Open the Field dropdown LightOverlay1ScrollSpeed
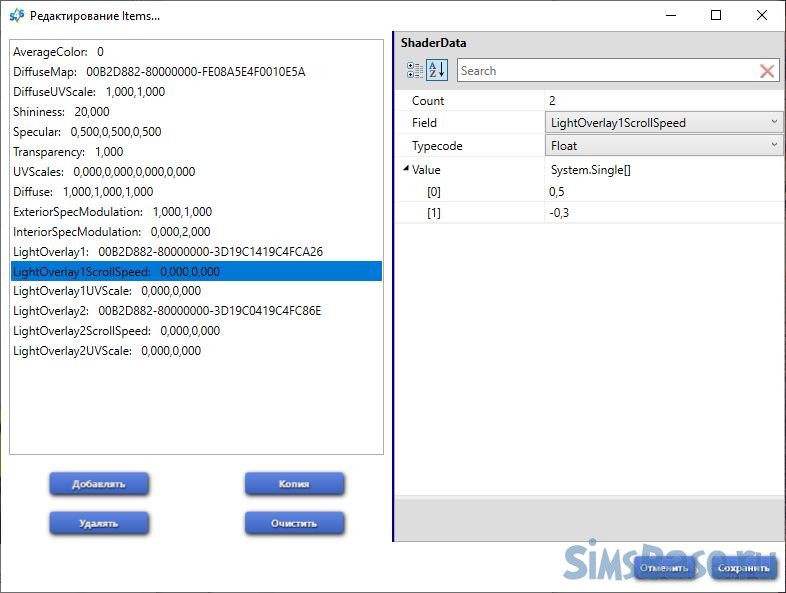This screenshot has width=786, height=593. (x=664, y=123)
